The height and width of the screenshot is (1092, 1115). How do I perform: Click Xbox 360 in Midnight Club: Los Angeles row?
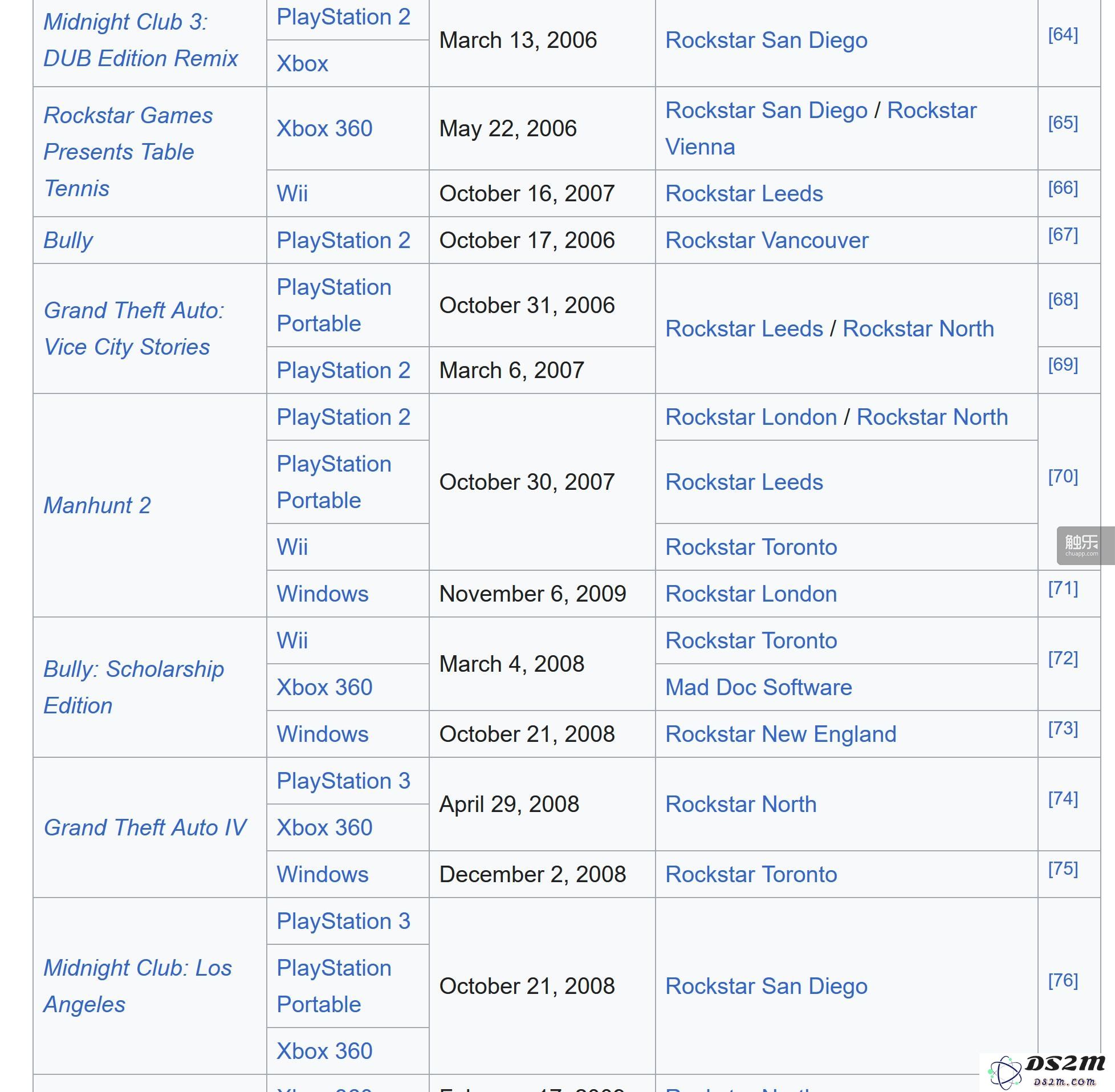tap(324, 1052)
